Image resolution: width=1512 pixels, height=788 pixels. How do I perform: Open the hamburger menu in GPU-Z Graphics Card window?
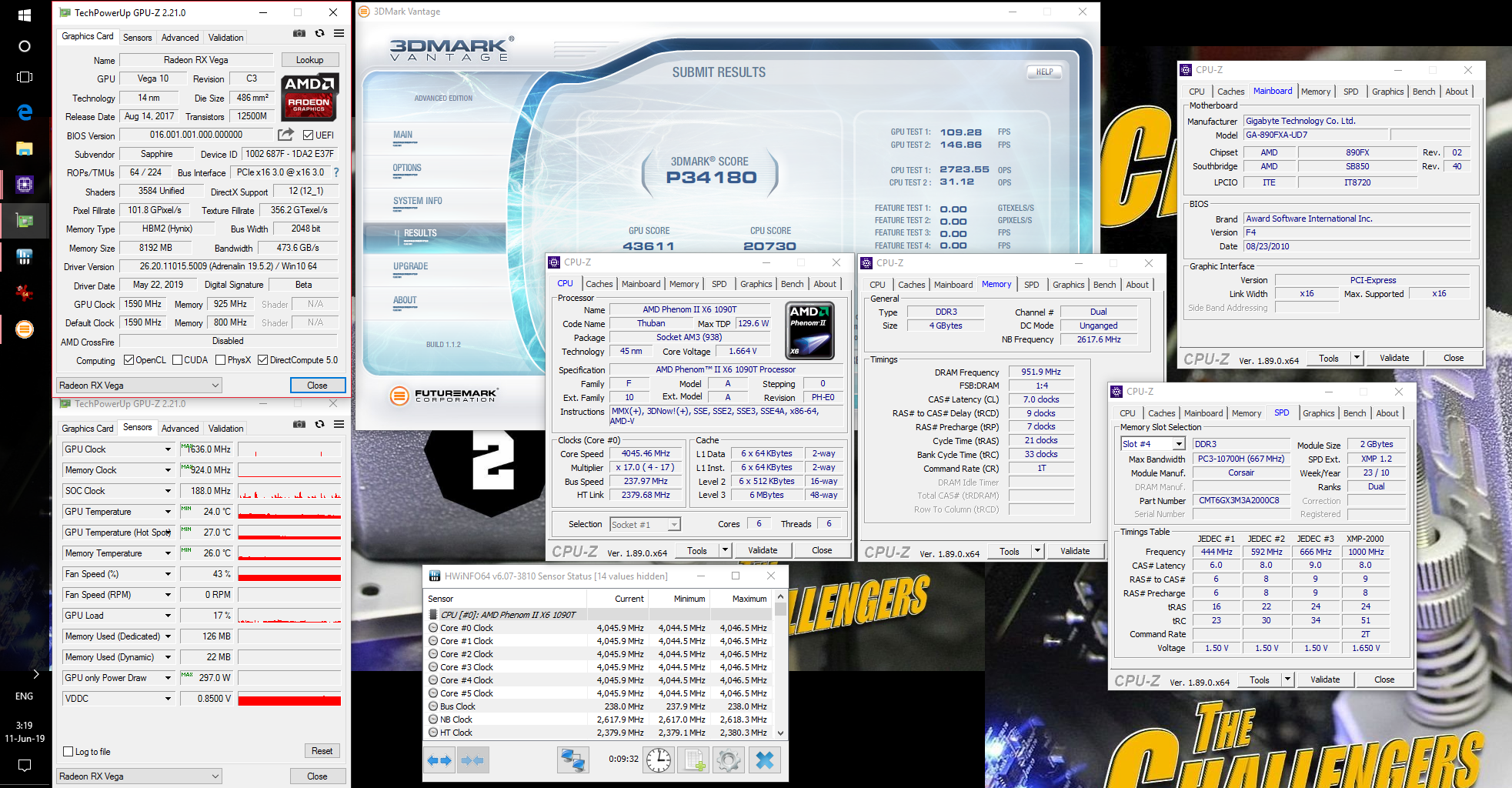339,34
